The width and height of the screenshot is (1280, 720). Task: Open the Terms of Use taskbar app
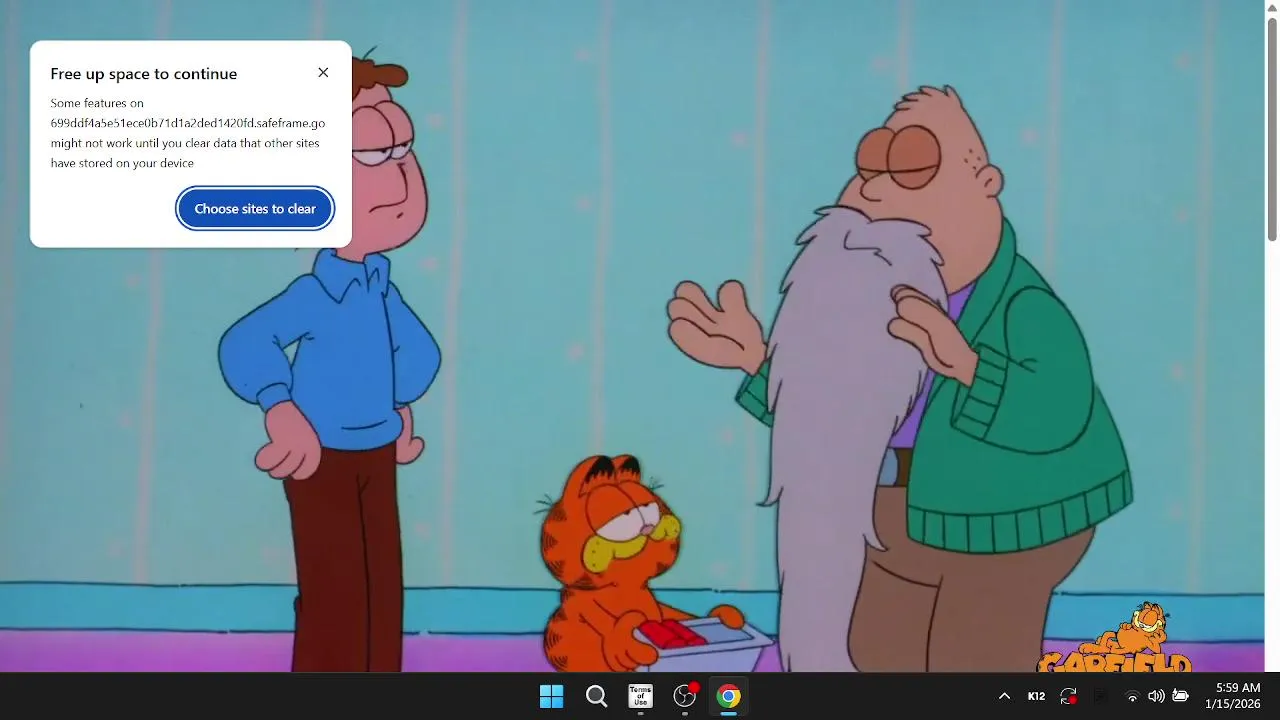pos(640,696)
